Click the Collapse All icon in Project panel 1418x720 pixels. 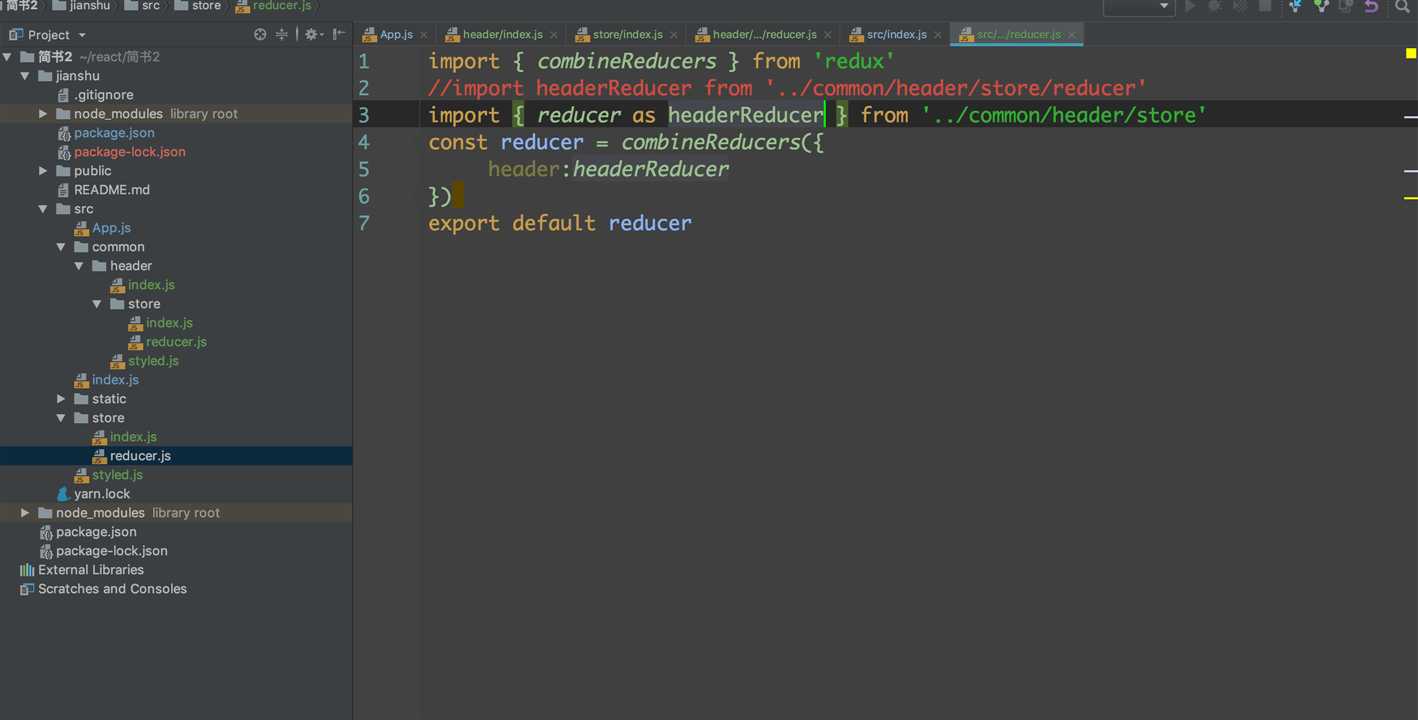pos(282,34)
